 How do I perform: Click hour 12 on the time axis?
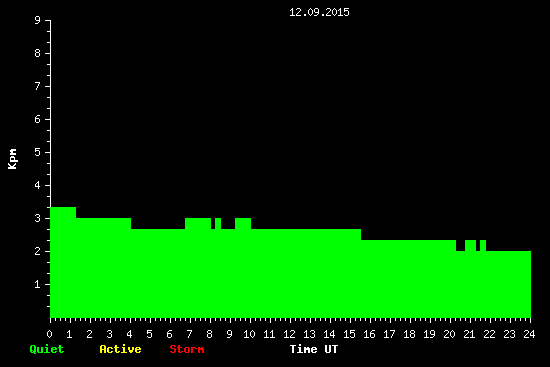coord(289,334)
